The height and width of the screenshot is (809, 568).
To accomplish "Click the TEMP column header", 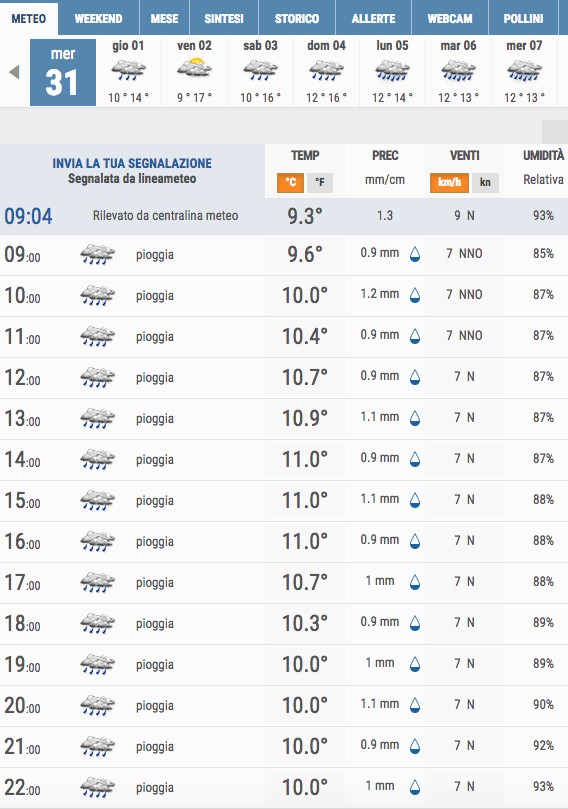I will coord(305,155).
